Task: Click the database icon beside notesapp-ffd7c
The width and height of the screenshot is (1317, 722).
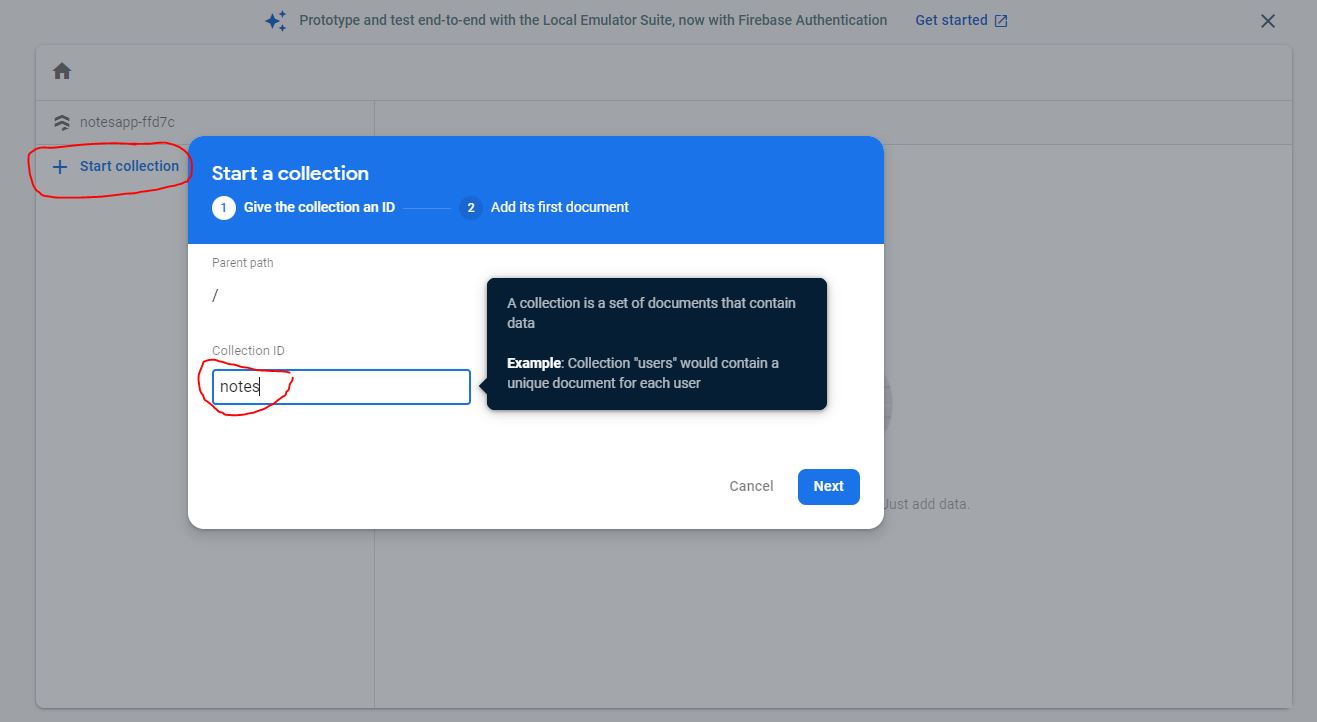Action: point(61,121)
